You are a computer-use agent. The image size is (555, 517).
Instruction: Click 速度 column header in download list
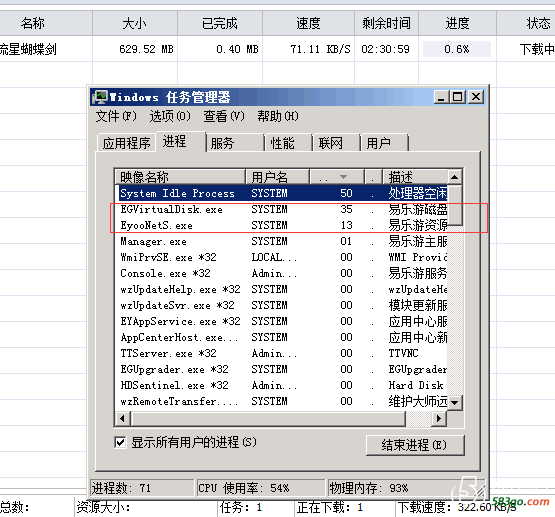coord(308,23)
